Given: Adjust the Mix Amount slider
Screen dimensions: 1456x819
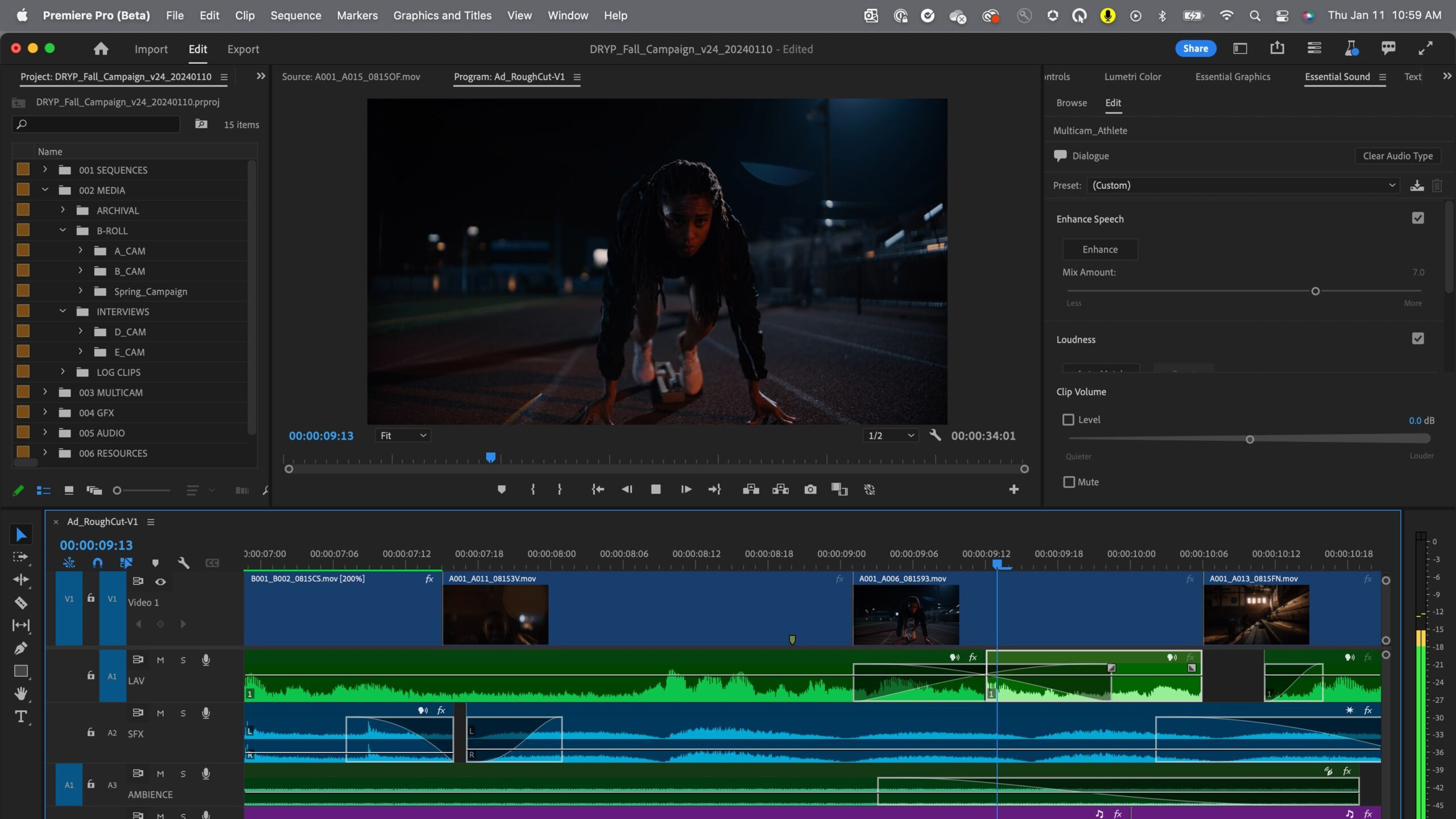Looking at the screenshot, I should pyautogui.click(x=1314, y=291).
